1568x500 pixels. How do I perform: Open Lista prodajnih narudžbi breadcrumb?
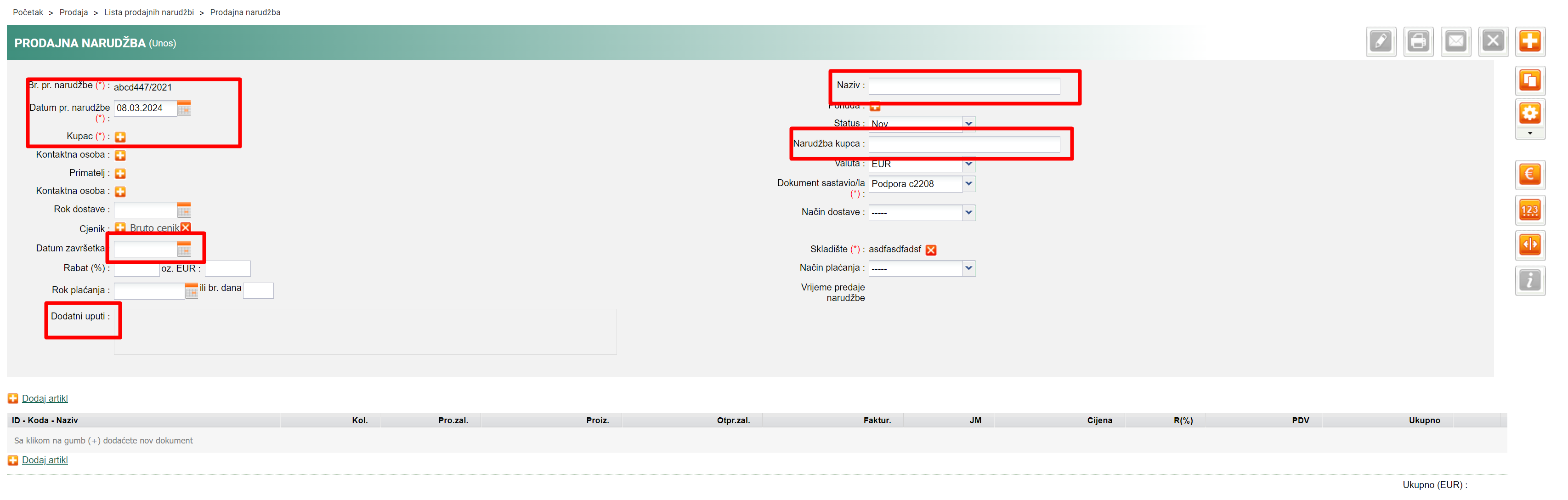tap(148, 12)
